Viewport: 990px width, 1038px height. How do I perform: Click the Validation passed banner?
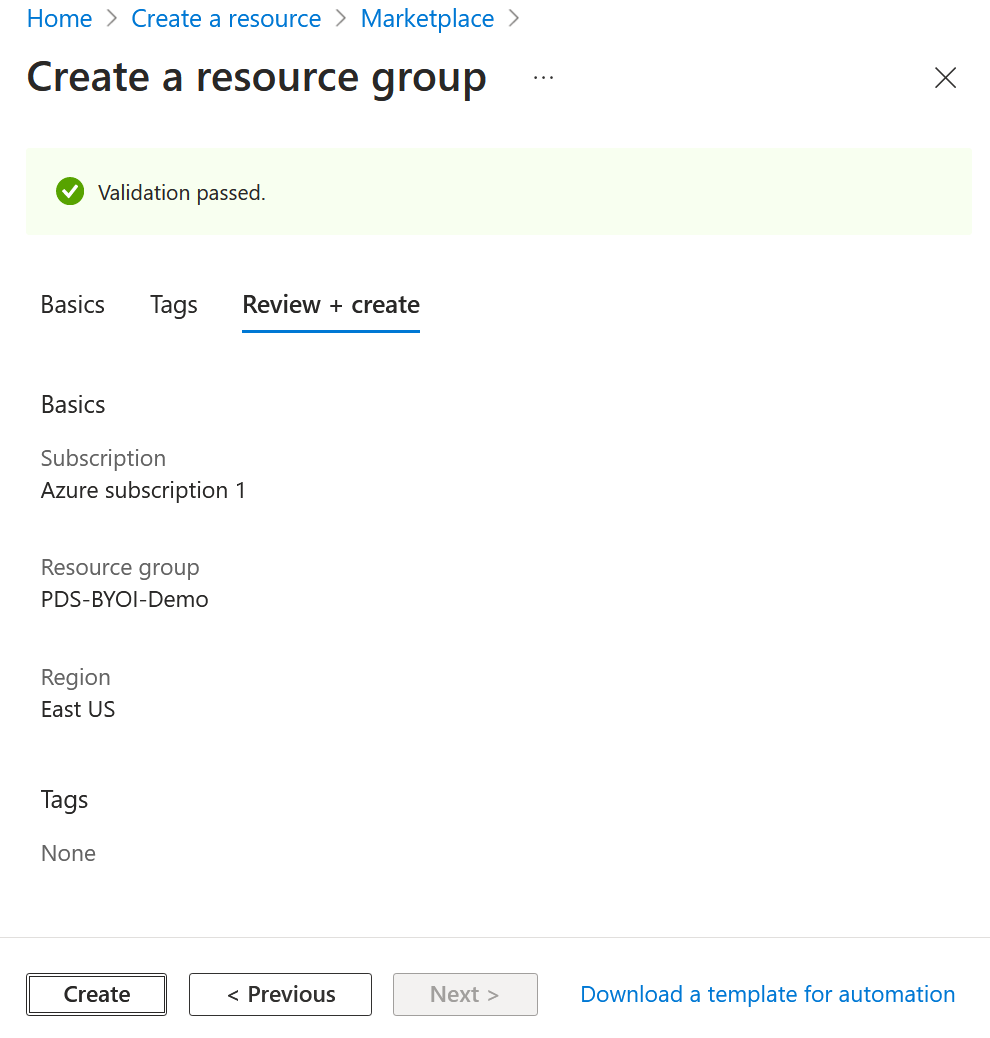pyautogui.click(x=500, y=191)
